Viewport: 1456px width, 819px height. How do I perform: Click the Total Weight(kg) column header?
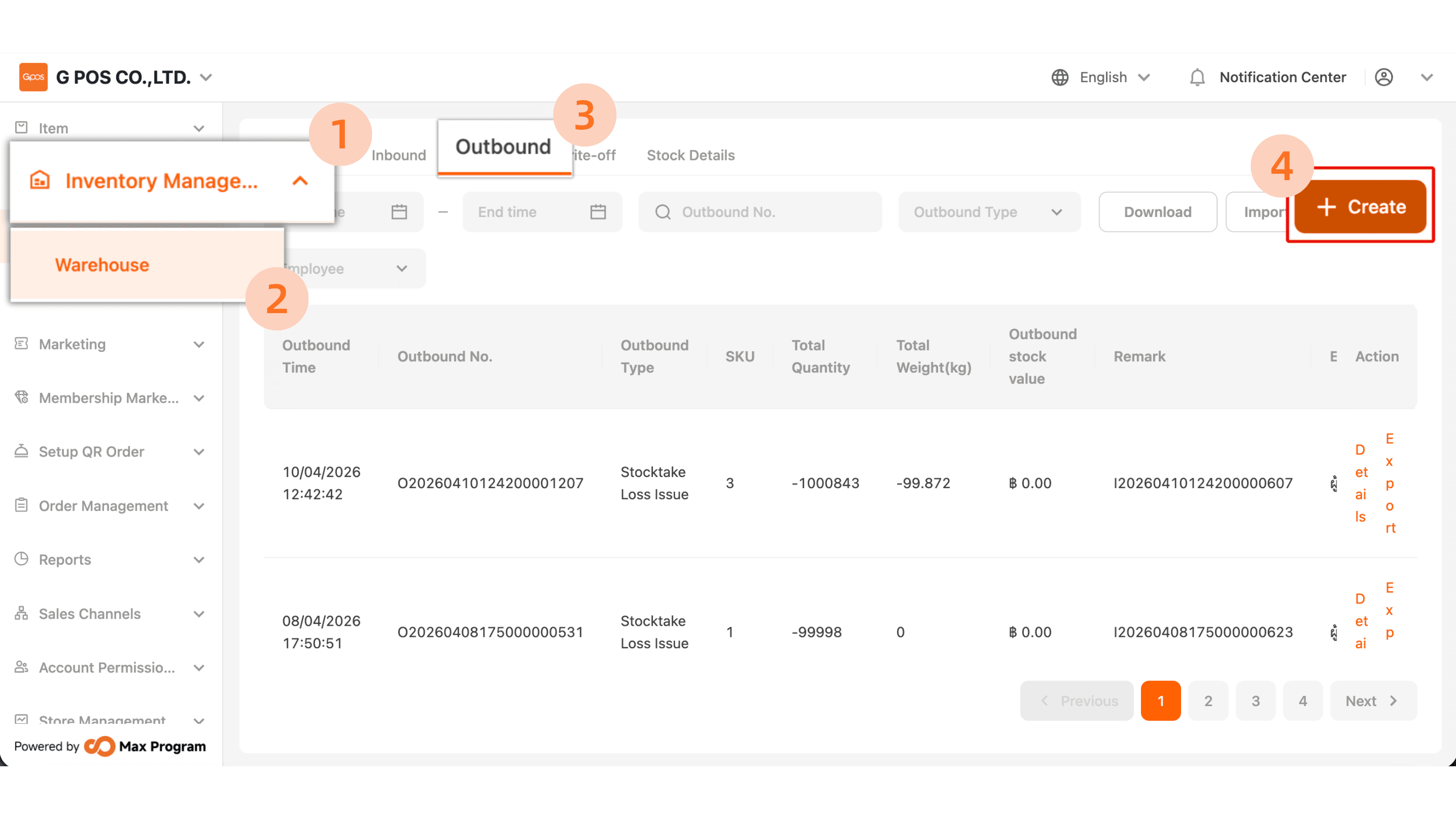(934, 357)
